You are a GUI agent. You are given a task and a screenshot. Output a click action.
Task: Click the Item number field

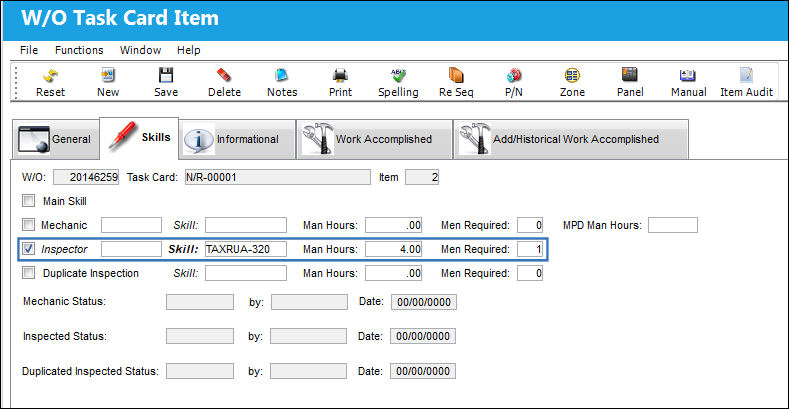click(x=422, y=177)
